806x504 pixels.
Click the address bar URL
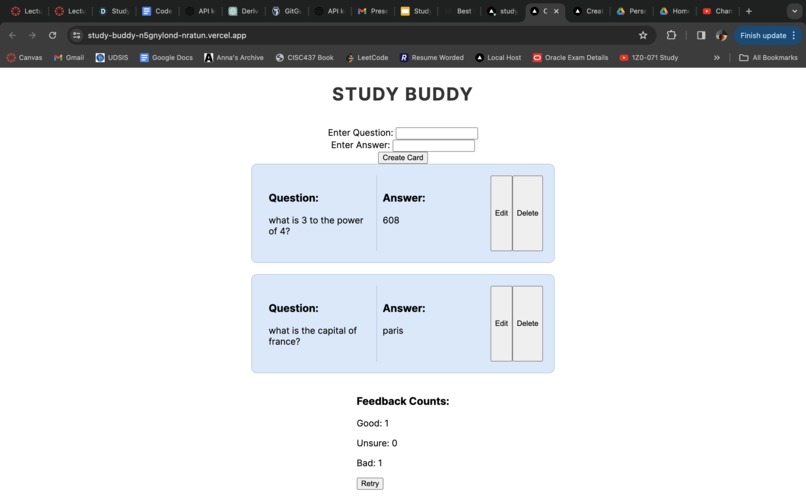[167, 35]
